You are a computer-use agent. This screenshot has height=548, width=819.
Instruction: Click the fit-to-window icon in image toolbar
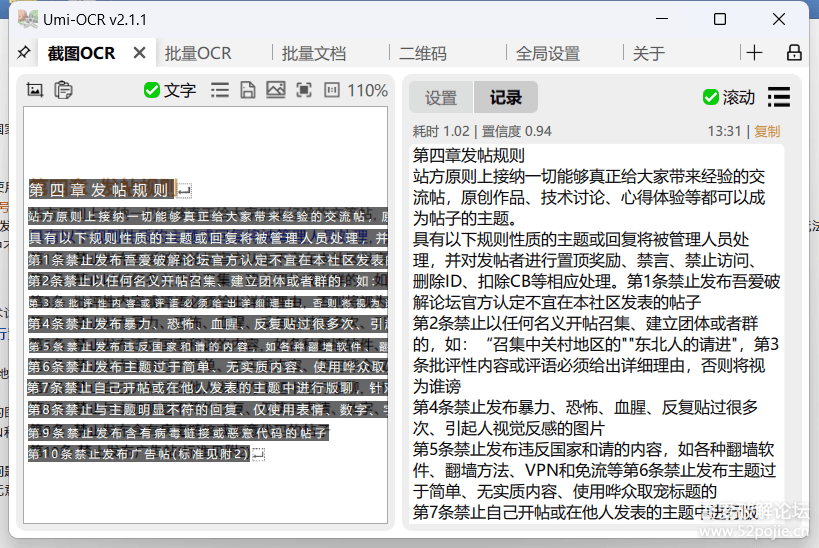pos(304,90)
